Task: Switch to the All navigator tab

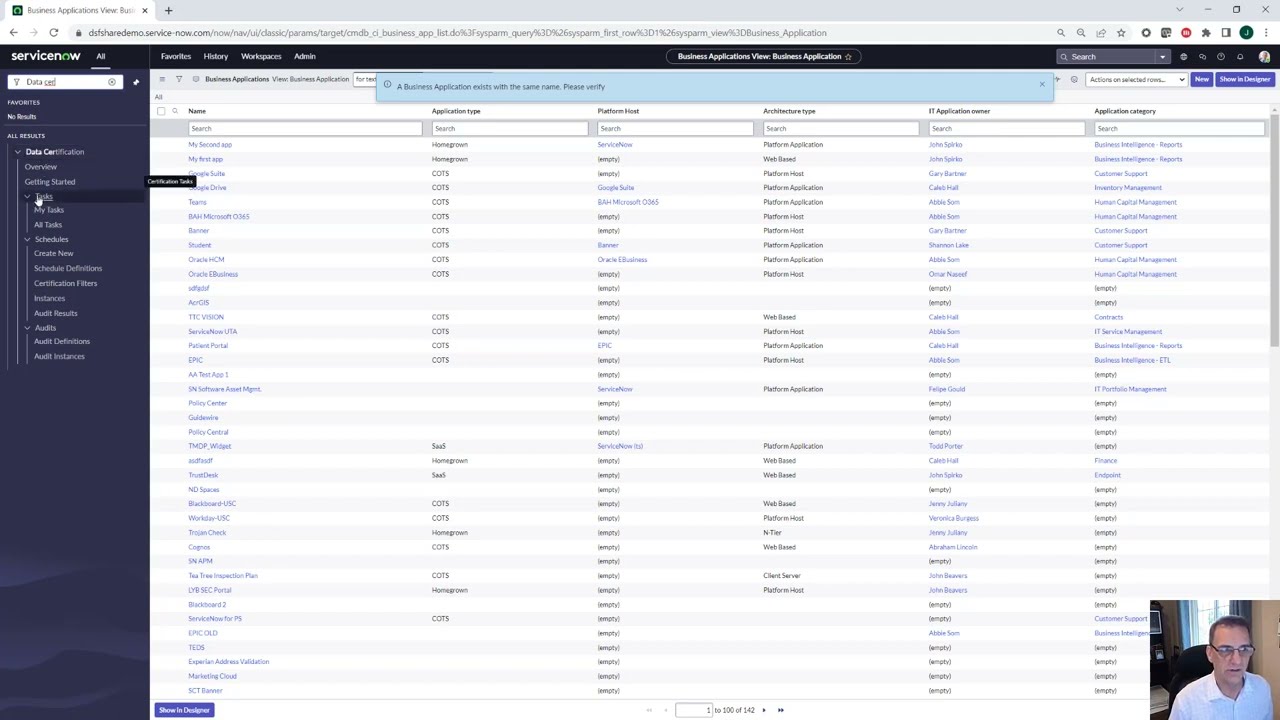Action: coord(100,56)
